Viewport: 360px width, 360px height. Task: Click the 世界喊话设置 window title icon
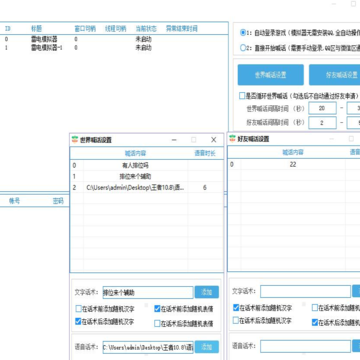point(75,140)
